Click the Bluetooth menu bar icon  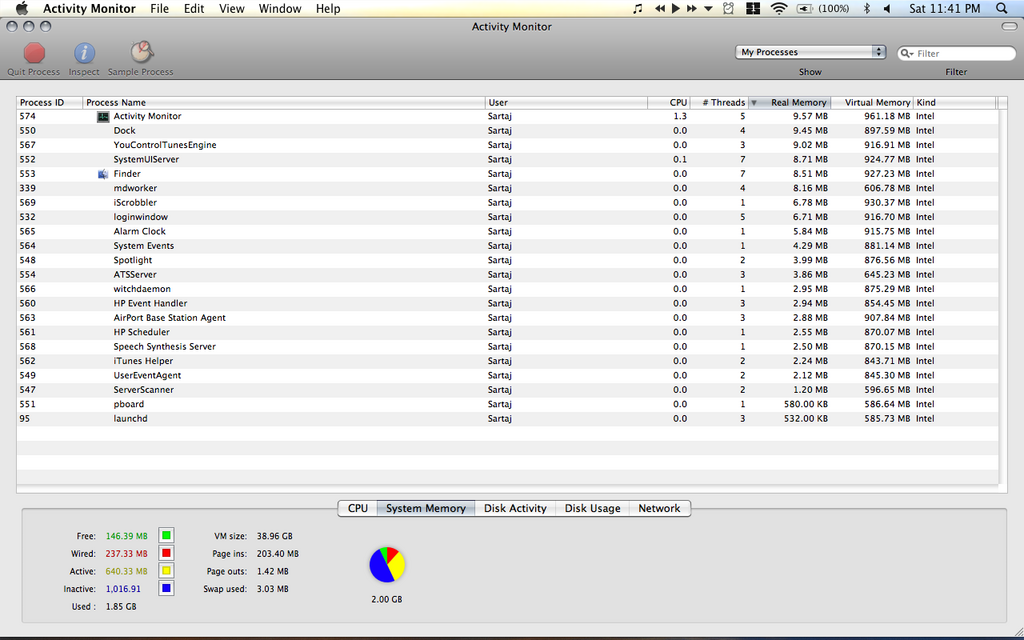point(867,8)
